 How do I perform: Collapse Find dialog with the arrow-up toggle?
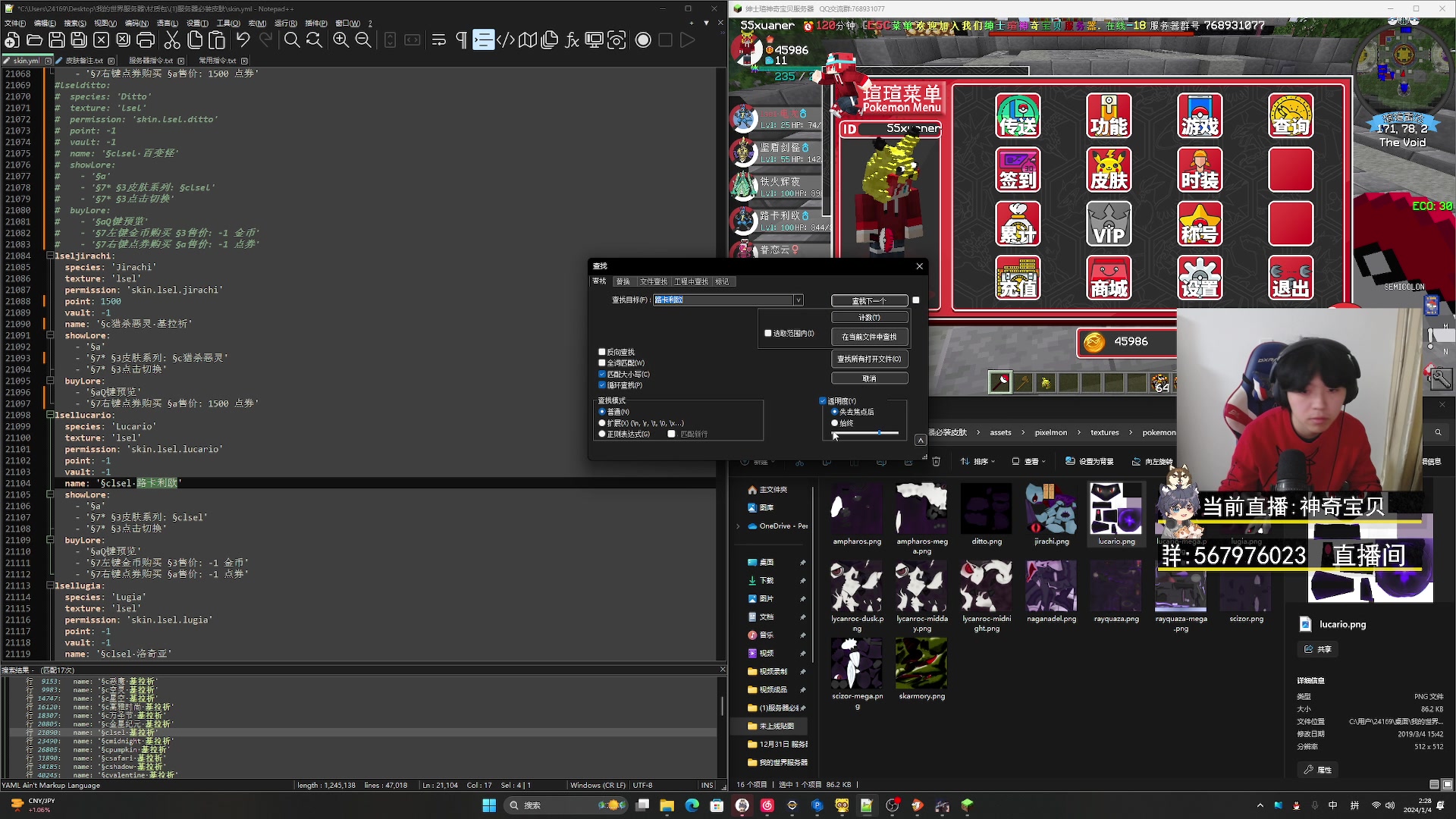click(920, 440)
